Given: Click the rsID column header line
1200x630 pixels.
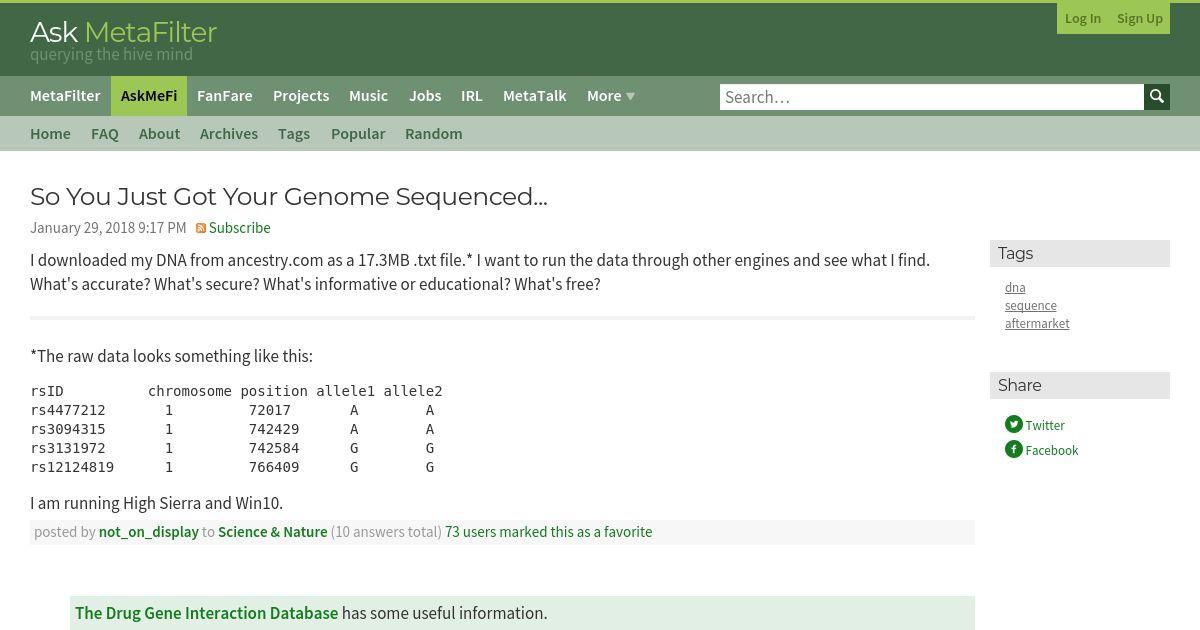Looking at the screenshot, I should pyautogui.click(x=237, y=391).
